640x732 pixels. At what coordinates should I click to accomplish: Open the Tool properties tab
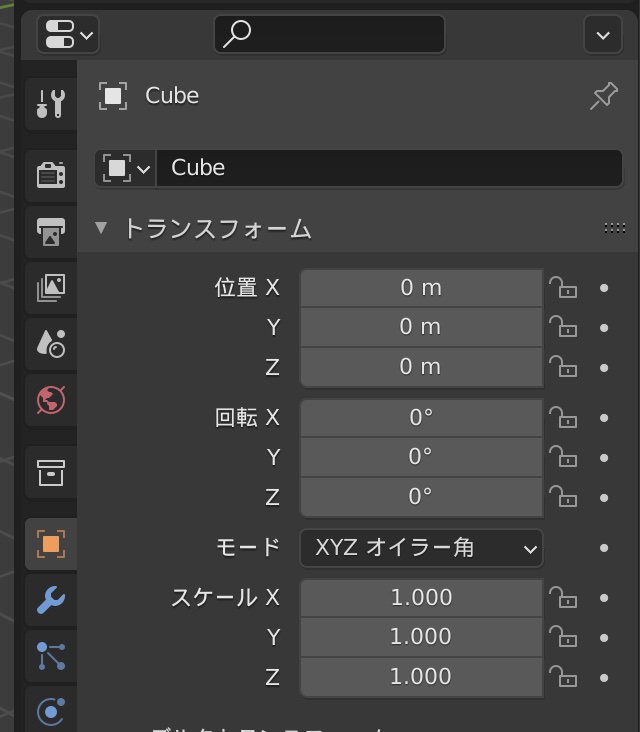coord(50,103)
